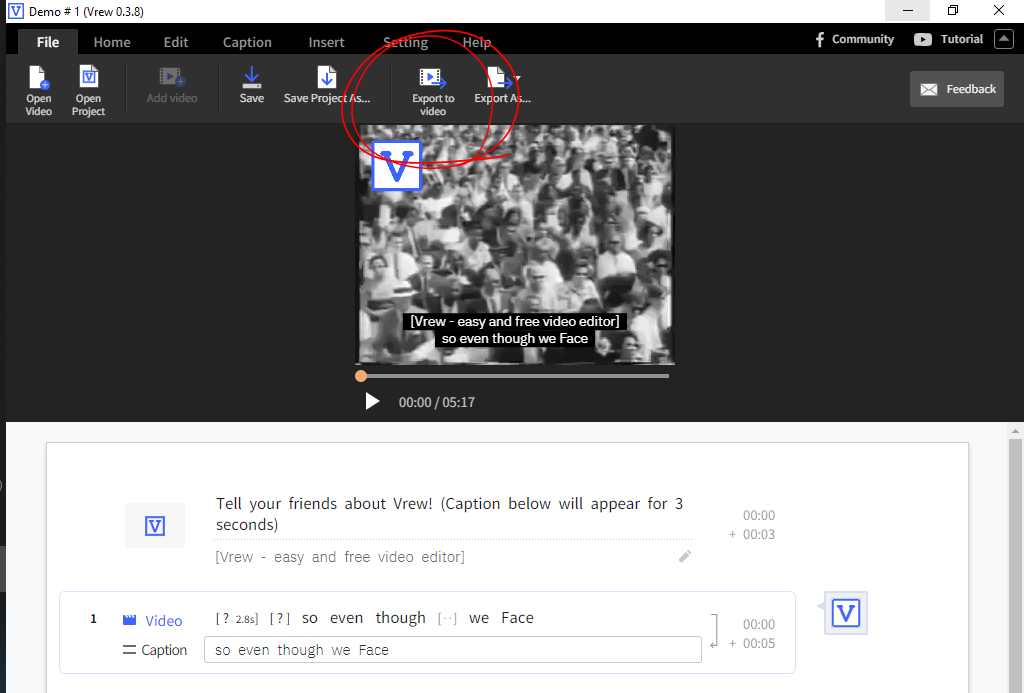Viewport: 1024px width, 693px height.
Task: Select clip number 1
Action: pyautogui.click(x=93, y=619)
